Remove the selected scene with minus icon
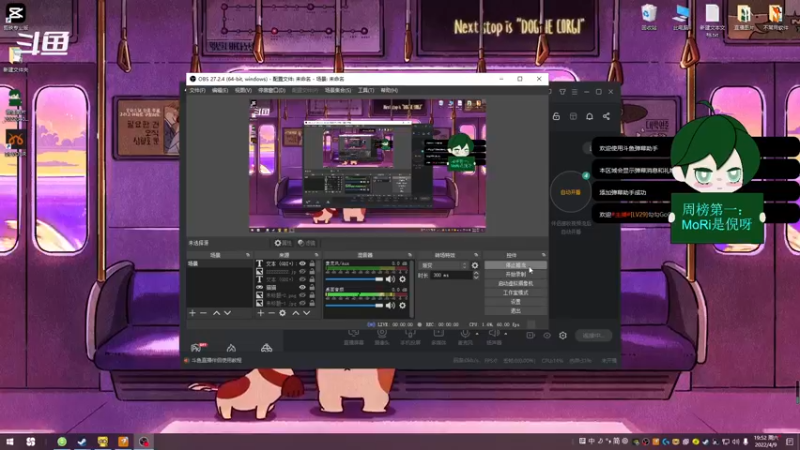Screen dimensions: 800x450 [203, 313]
